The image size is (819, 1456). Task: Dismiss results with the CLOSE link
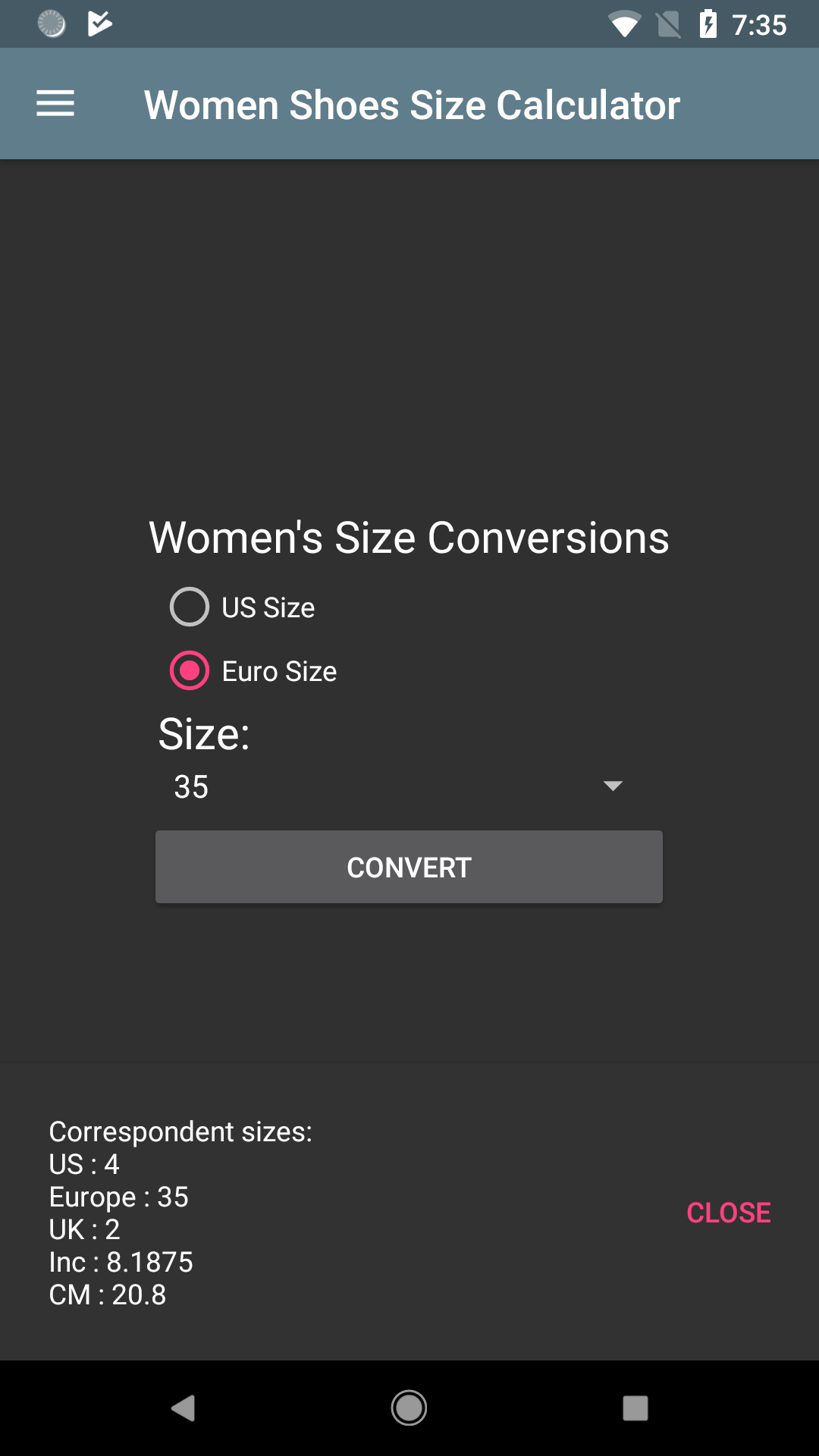(728, 1212)
